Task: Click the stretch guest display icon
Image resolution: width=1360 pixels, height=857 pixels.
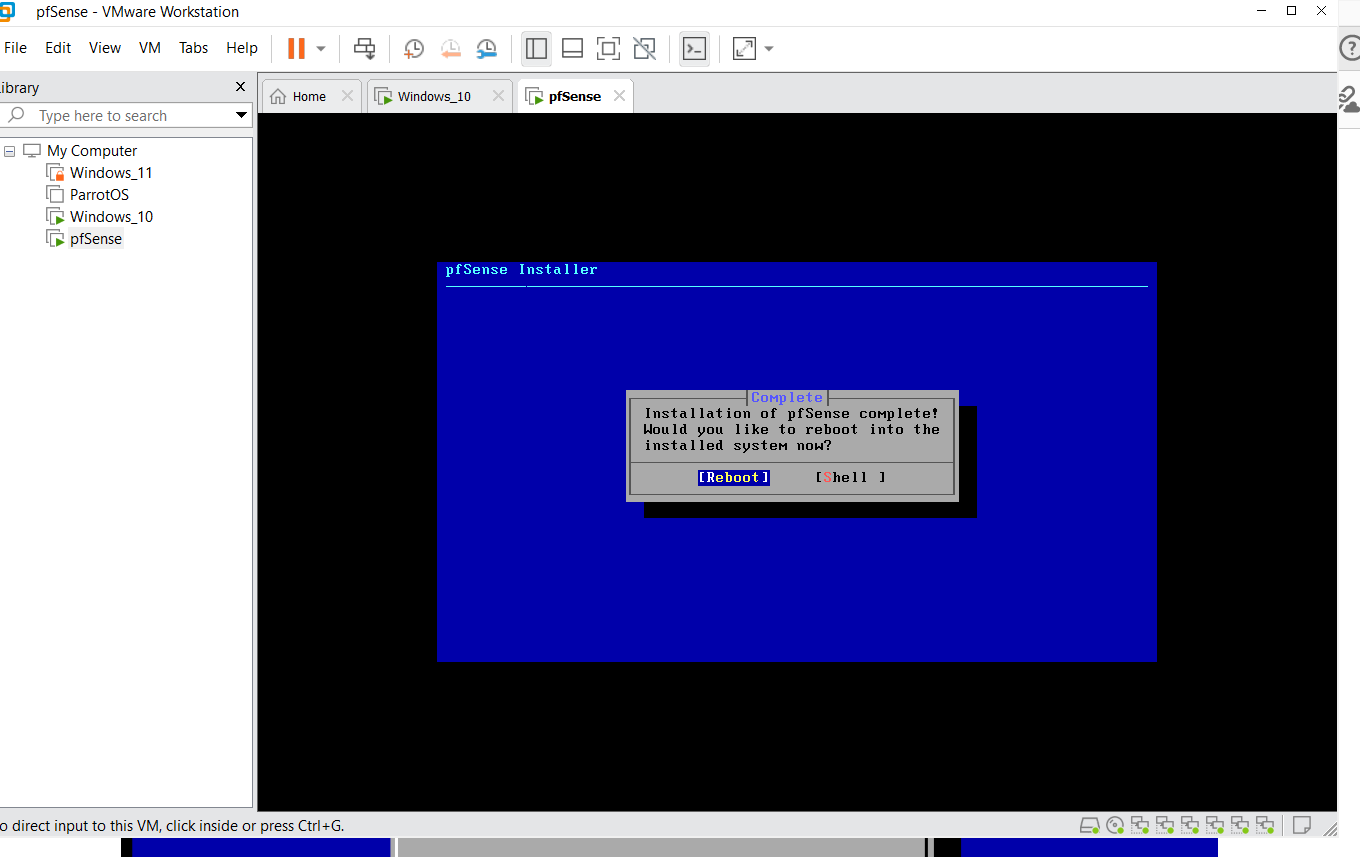Action: coord(744,48)
